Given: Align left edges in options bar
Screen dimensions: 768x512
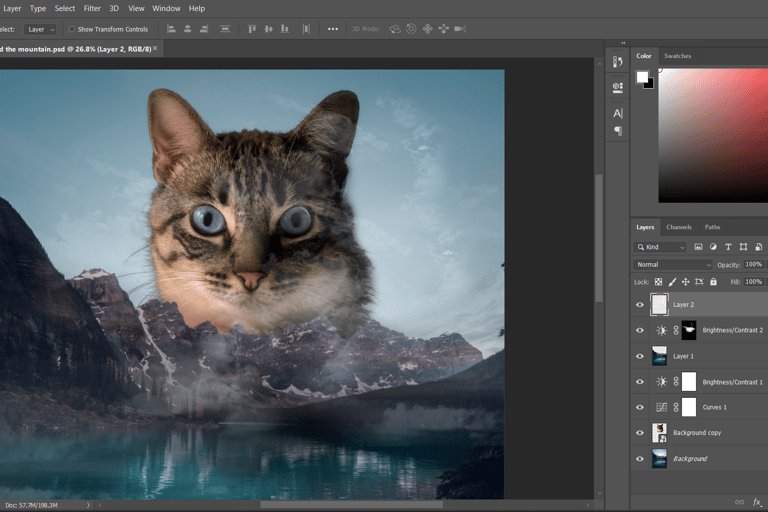Looking at the screenshot, I should (171, 29).
